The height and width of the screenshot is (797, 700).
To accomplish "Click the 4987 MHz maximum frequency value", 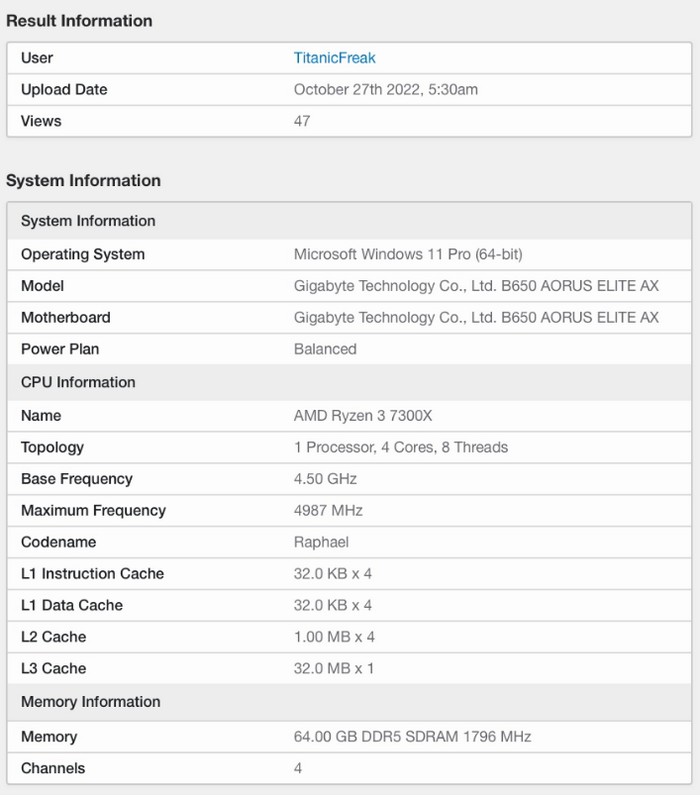I will tap(328, 511).
